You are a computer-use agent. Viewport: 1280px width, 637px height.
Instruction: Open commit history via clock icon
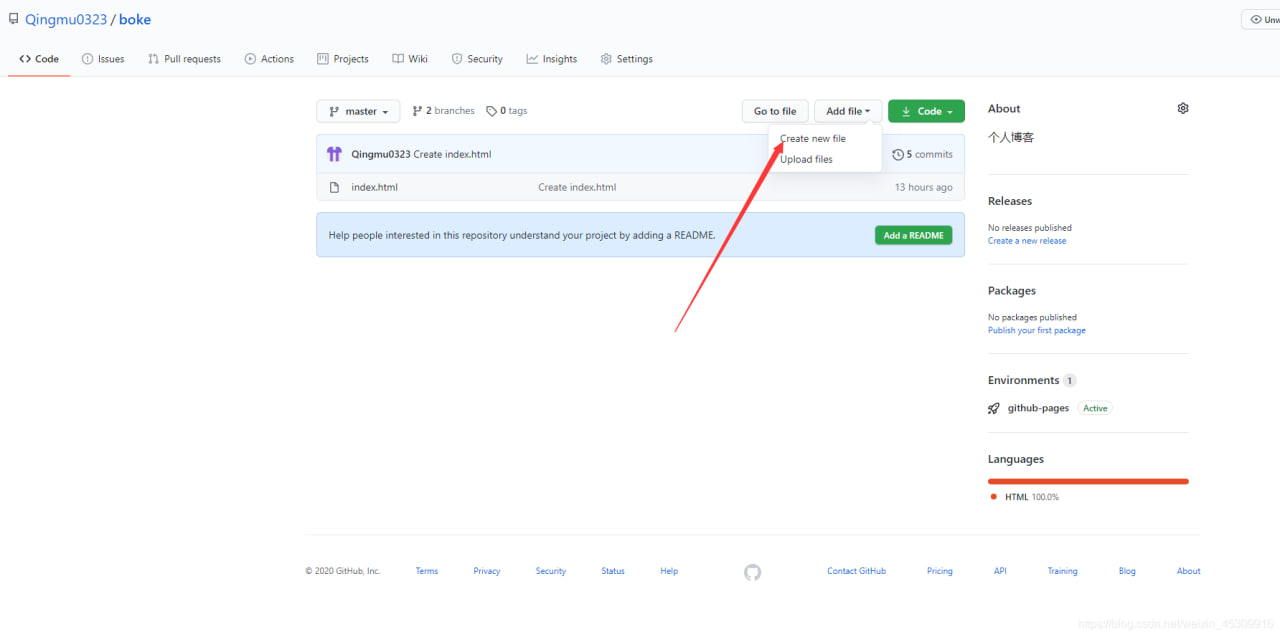(898, 154)
